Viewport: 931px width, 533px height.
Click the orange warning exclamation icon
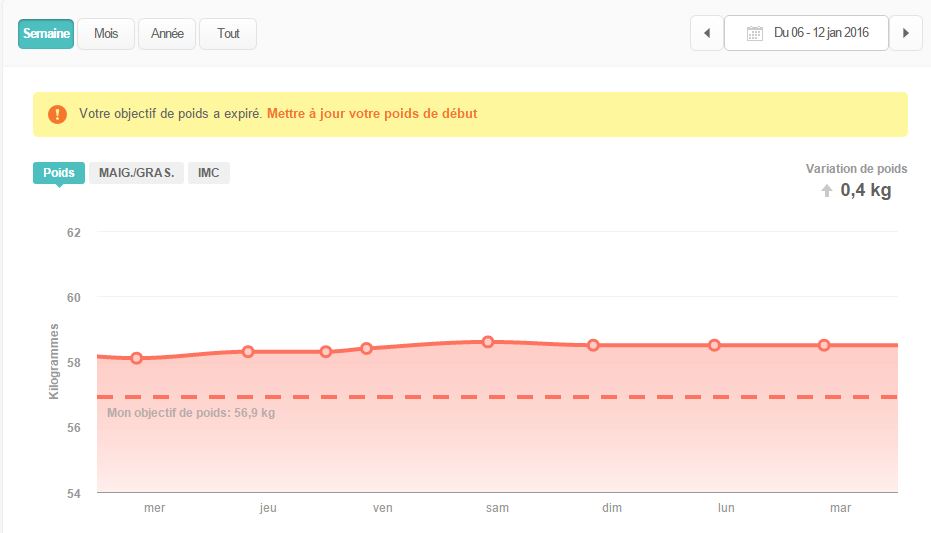(x=57, y=114)
